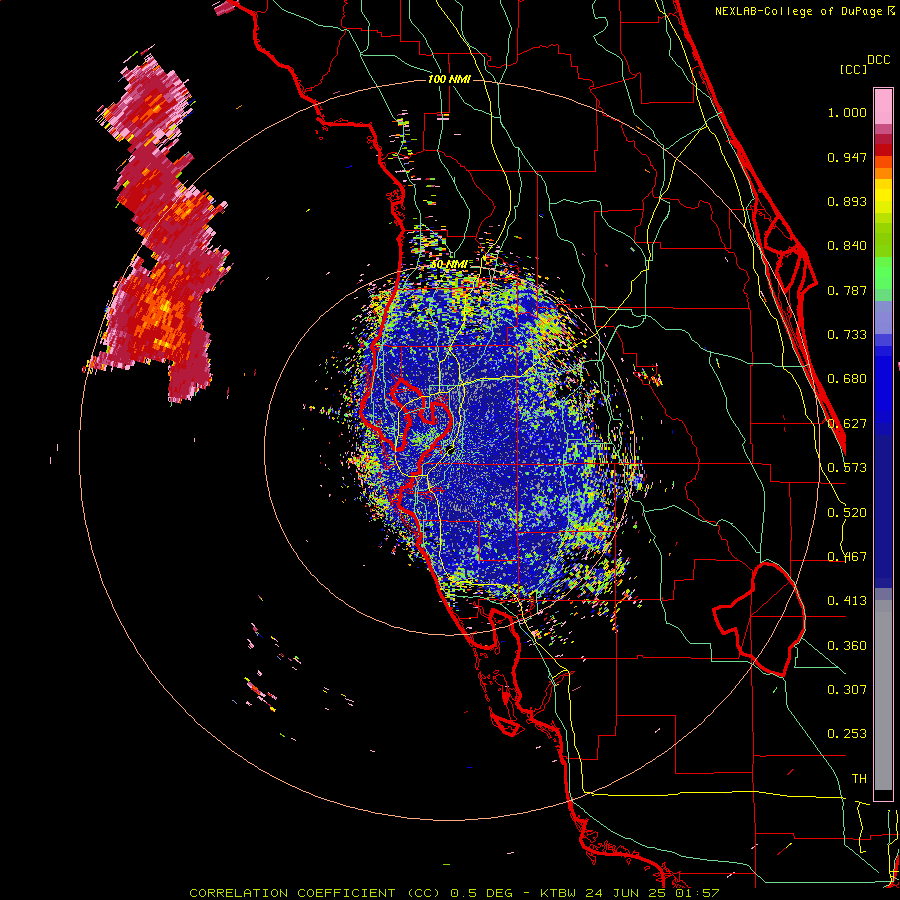Click the 0.680 scale value
This screenshot has height=900, width=900.
pos(847,379)
